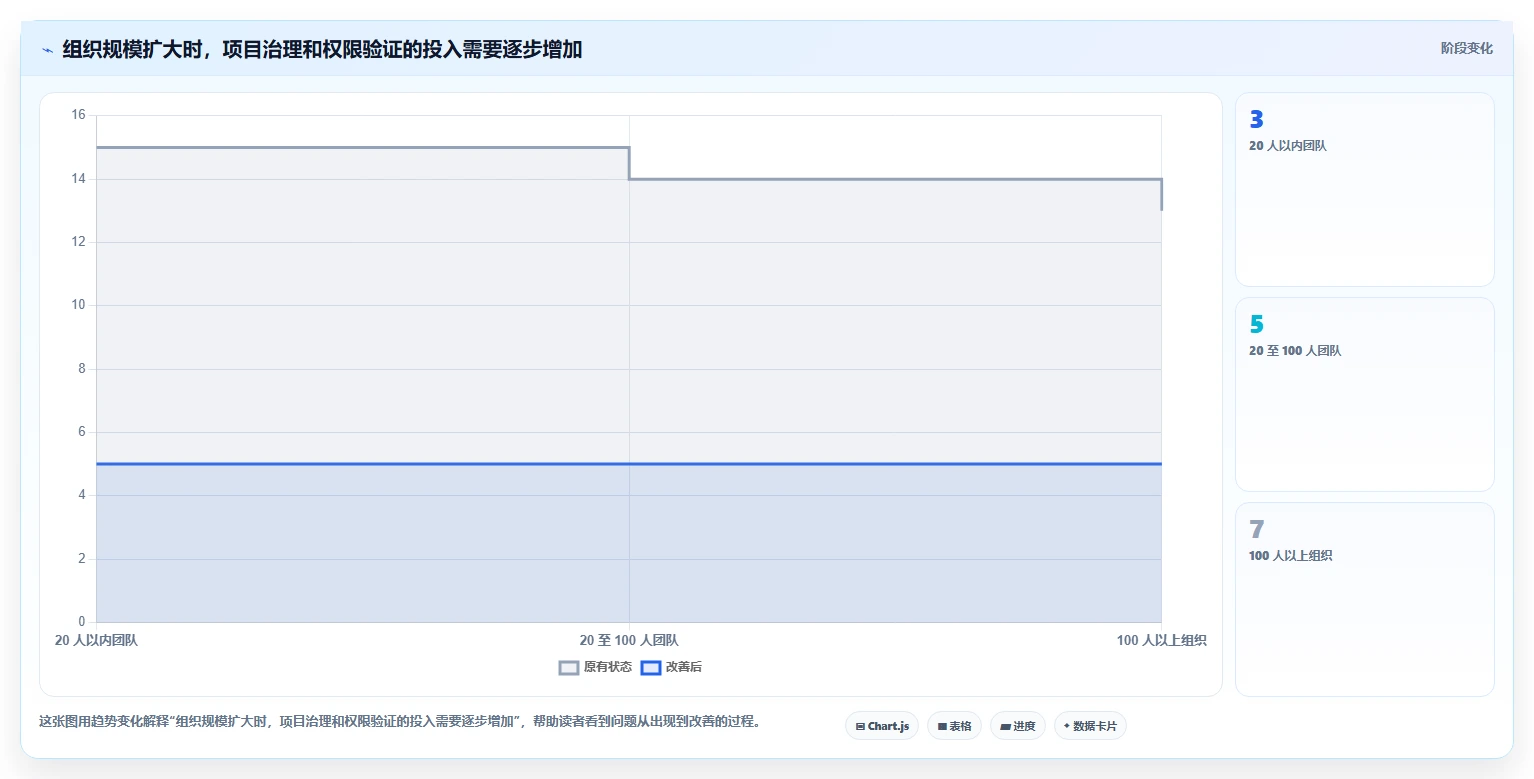Click the 进度 tag icon
Screen dimensions: 1534x779
pos(1005,727)
